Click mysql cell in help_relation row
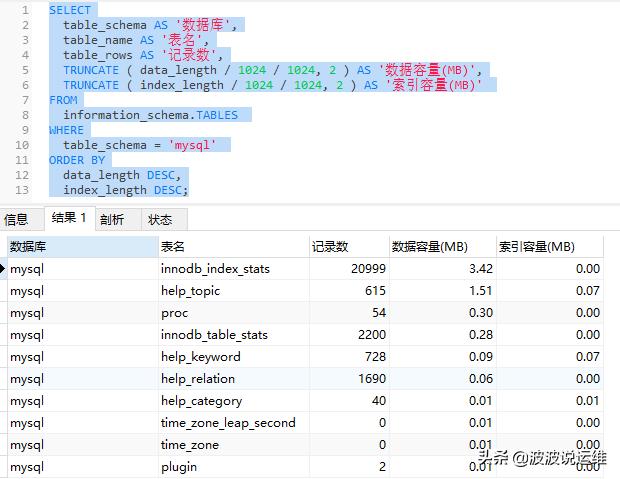This screenshot has width=620, height=479. click(83, 379)
